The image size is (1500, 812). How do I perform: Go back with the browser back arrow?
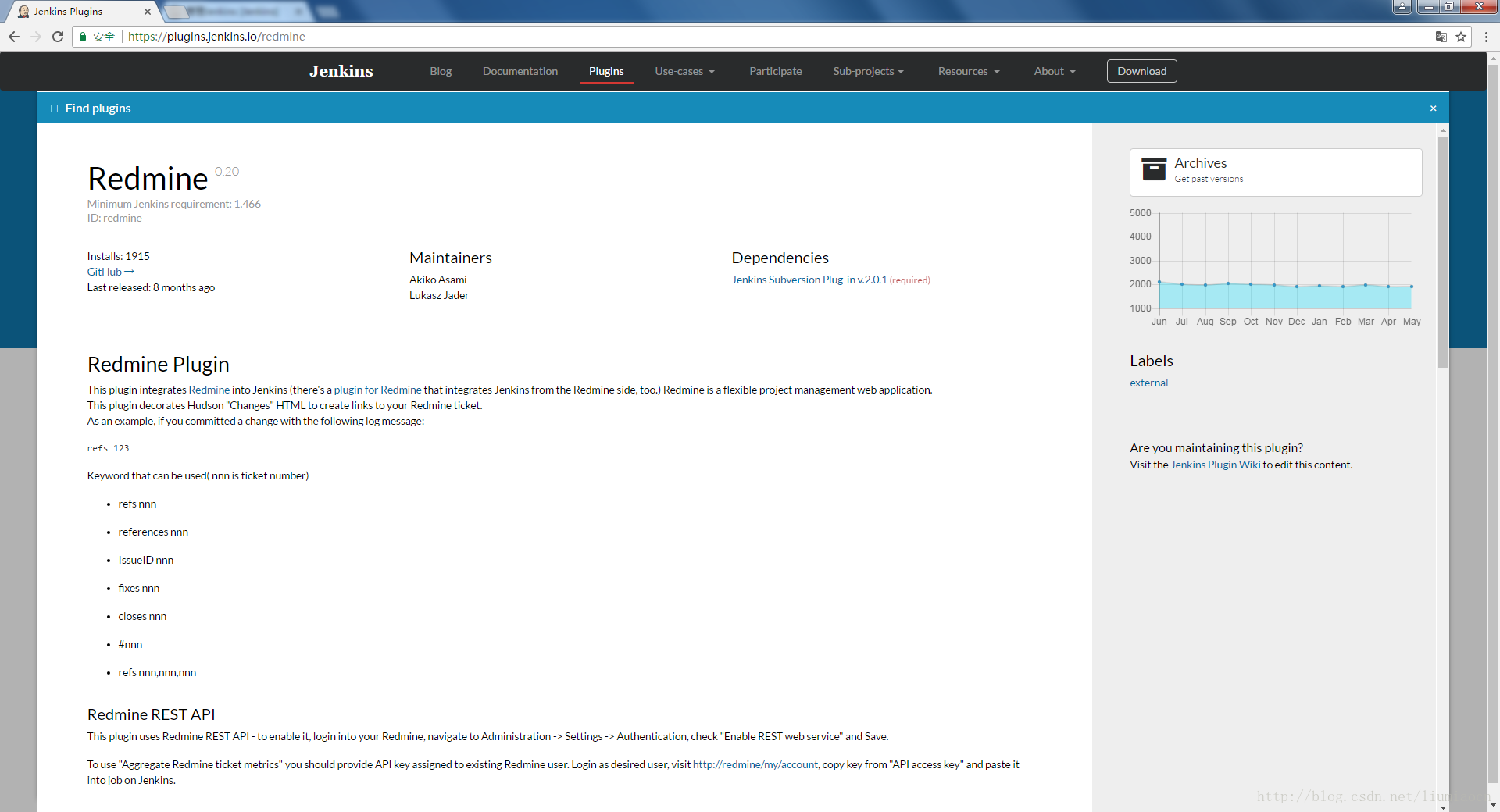click(14, 37)
